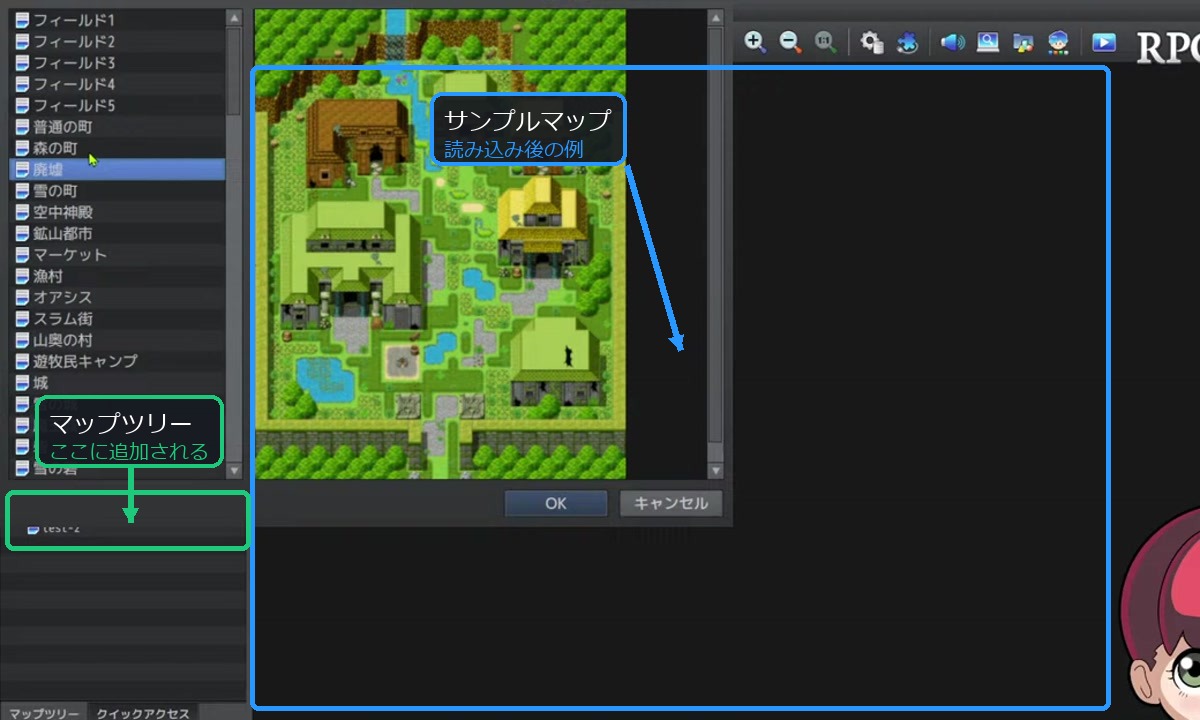Choose 普通の町 in sample list
Viewport: 1200px width, 720px height.
[117, 127]
